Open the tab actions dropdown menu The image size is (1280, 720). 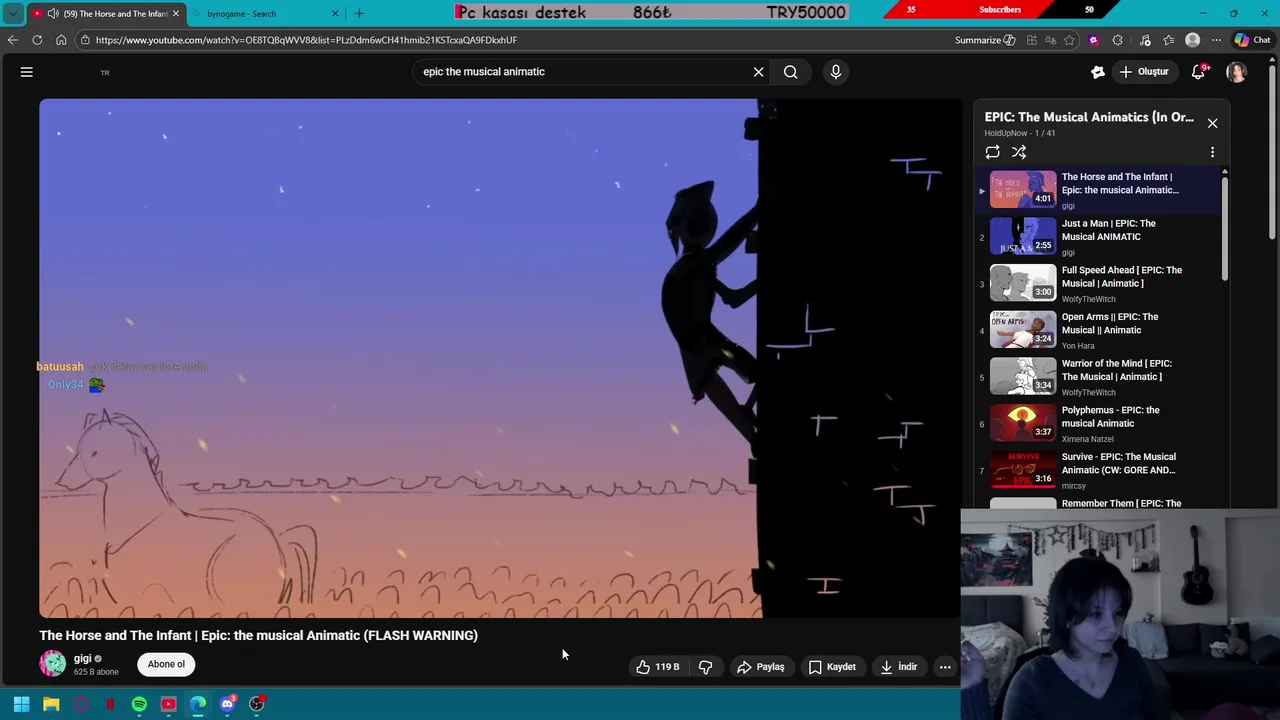(13, 14)
